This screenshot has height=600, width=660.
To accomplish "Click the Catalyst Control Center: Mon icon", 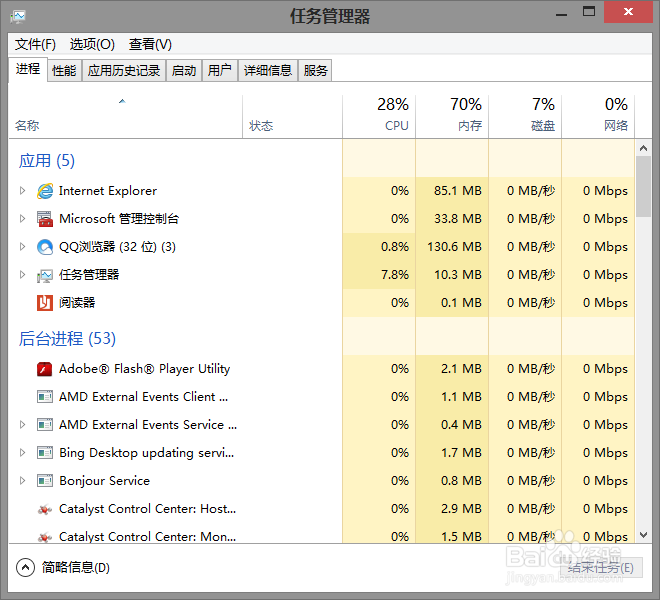I will point(45,537).
